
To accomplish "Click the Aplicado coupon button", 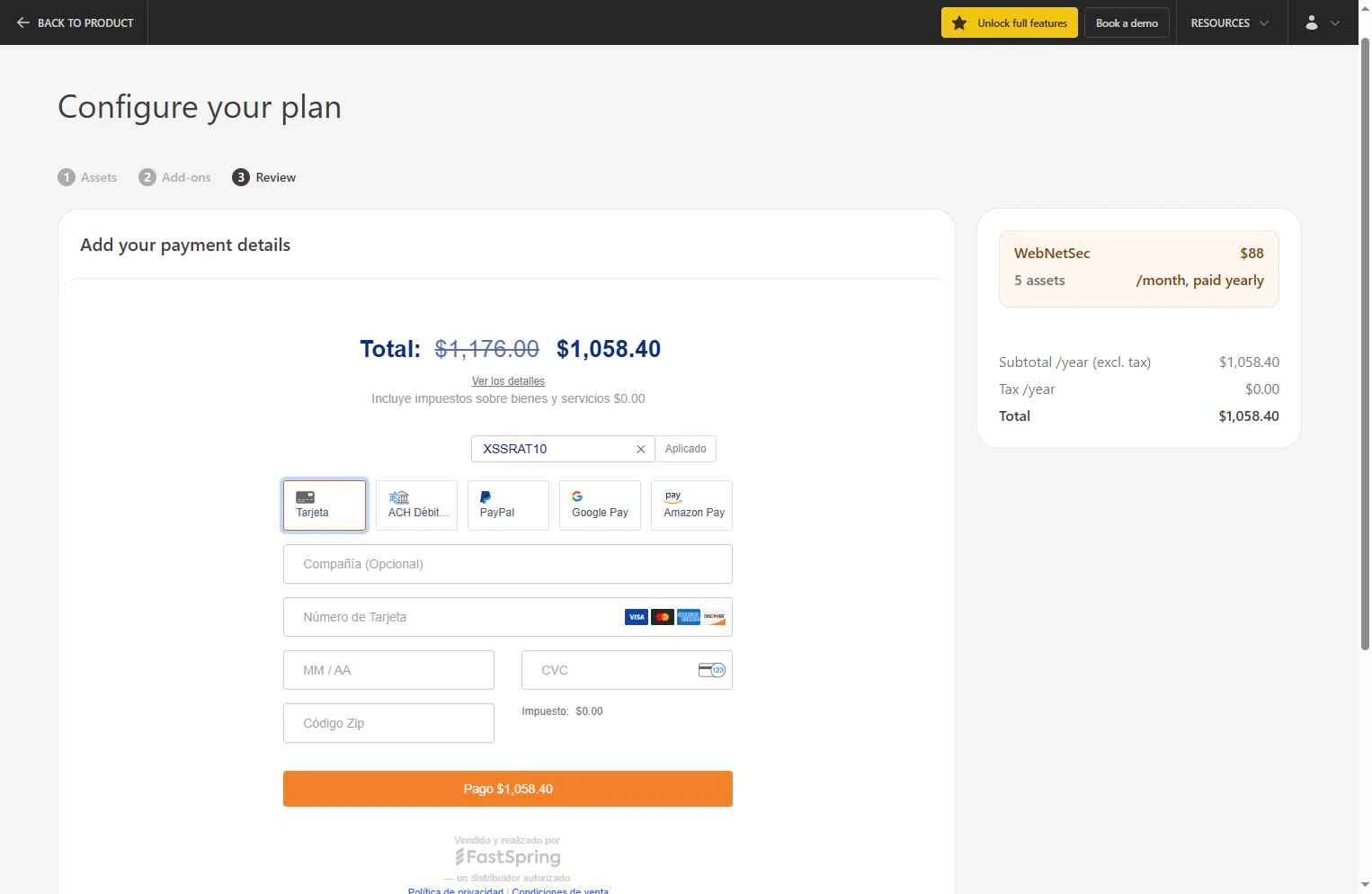I will (686, 449).
